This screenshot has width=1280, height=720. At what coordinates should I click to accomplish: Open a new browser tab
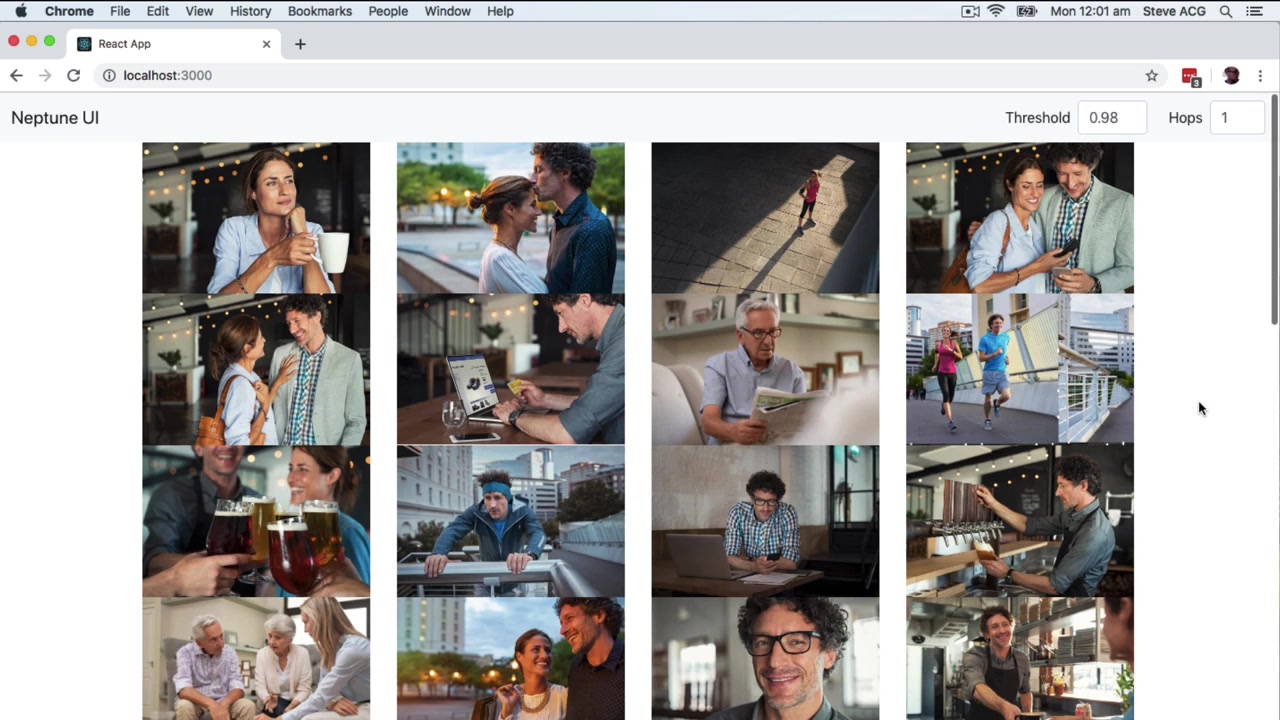pyautogui.click(x=300, y=44)
